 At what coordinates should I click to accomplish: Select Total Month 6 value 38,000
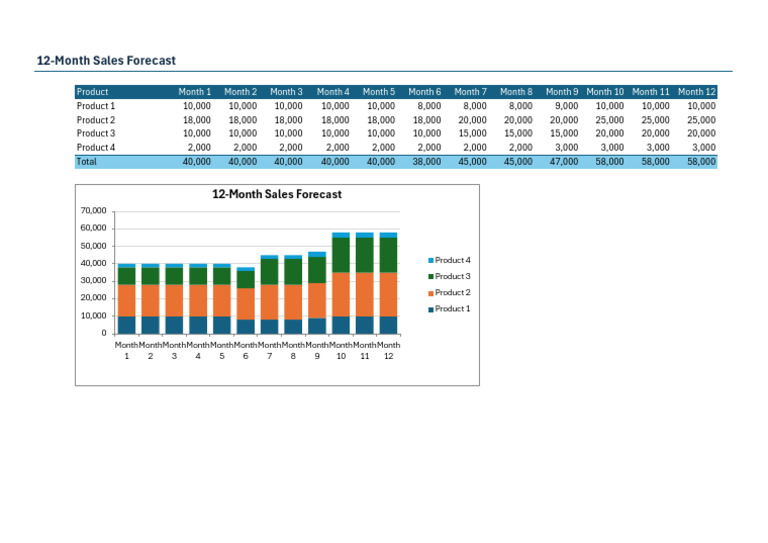coord(427,162)
